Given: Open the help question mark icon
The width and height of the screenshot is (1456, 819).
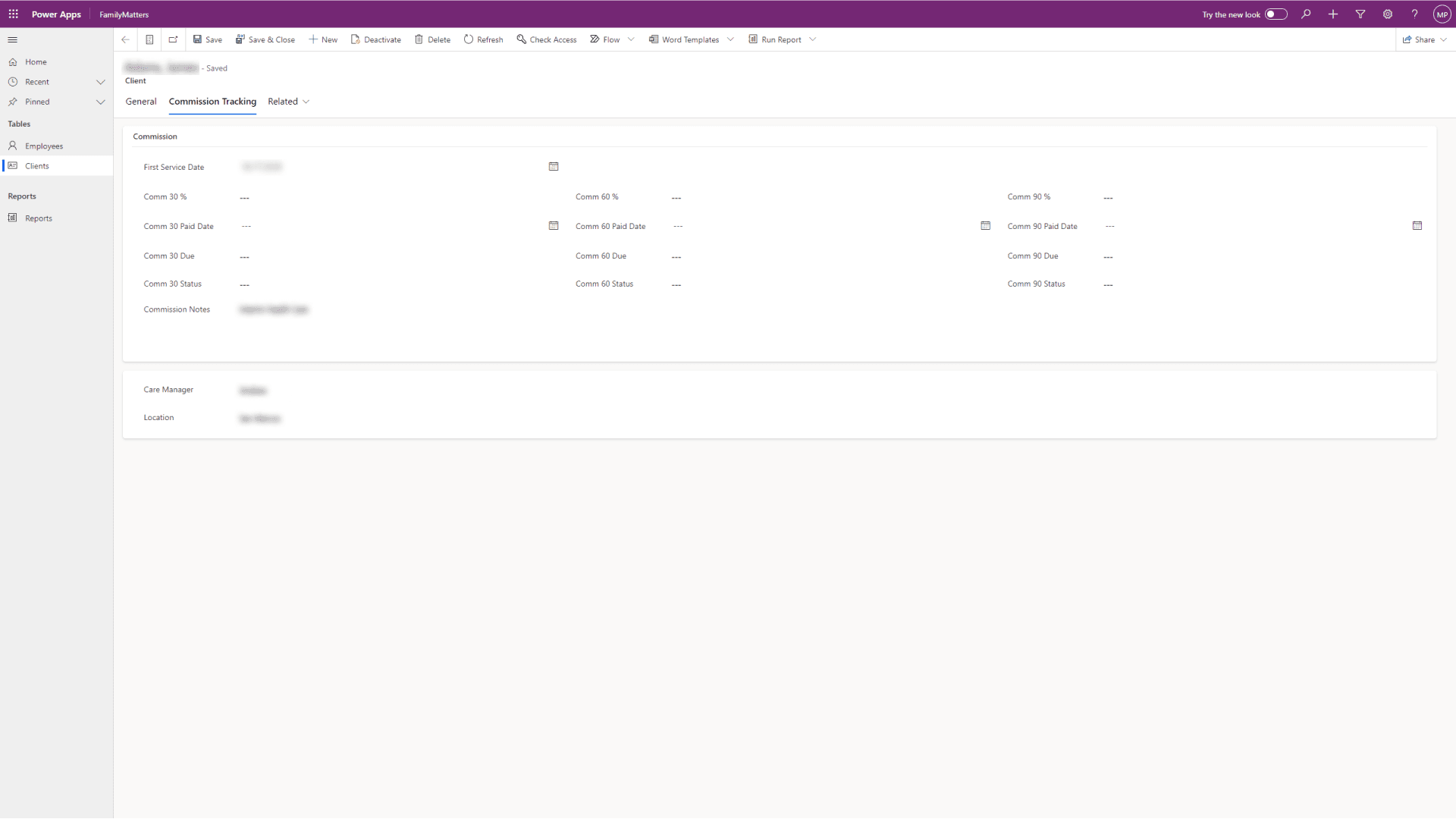Looking at the screenshot, I should (x=1414, y=14).
